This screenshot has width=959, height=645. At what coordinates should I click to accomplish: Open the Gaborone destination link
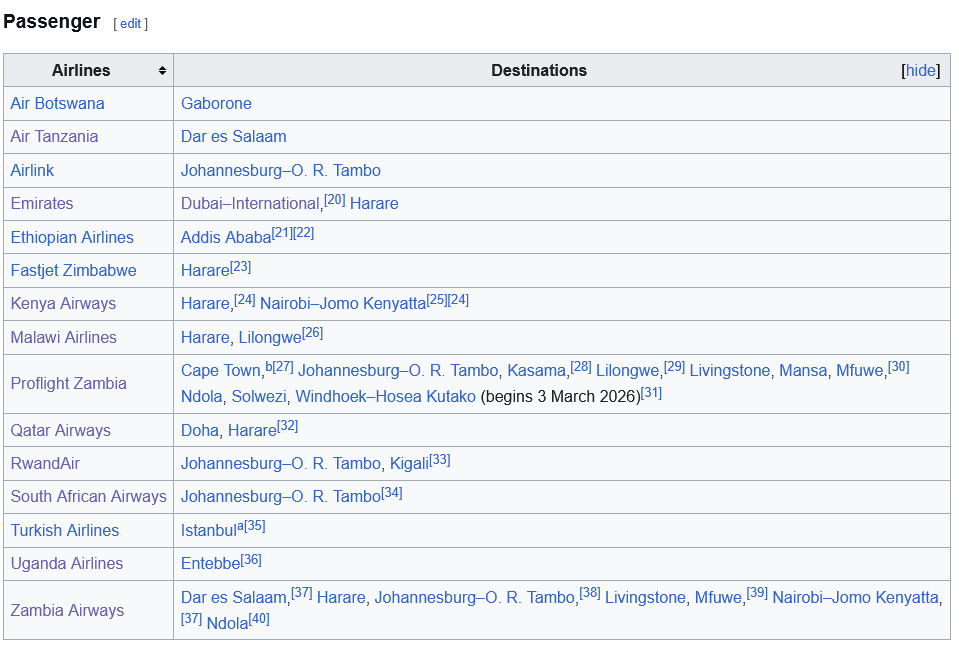[x=216, y=104]
